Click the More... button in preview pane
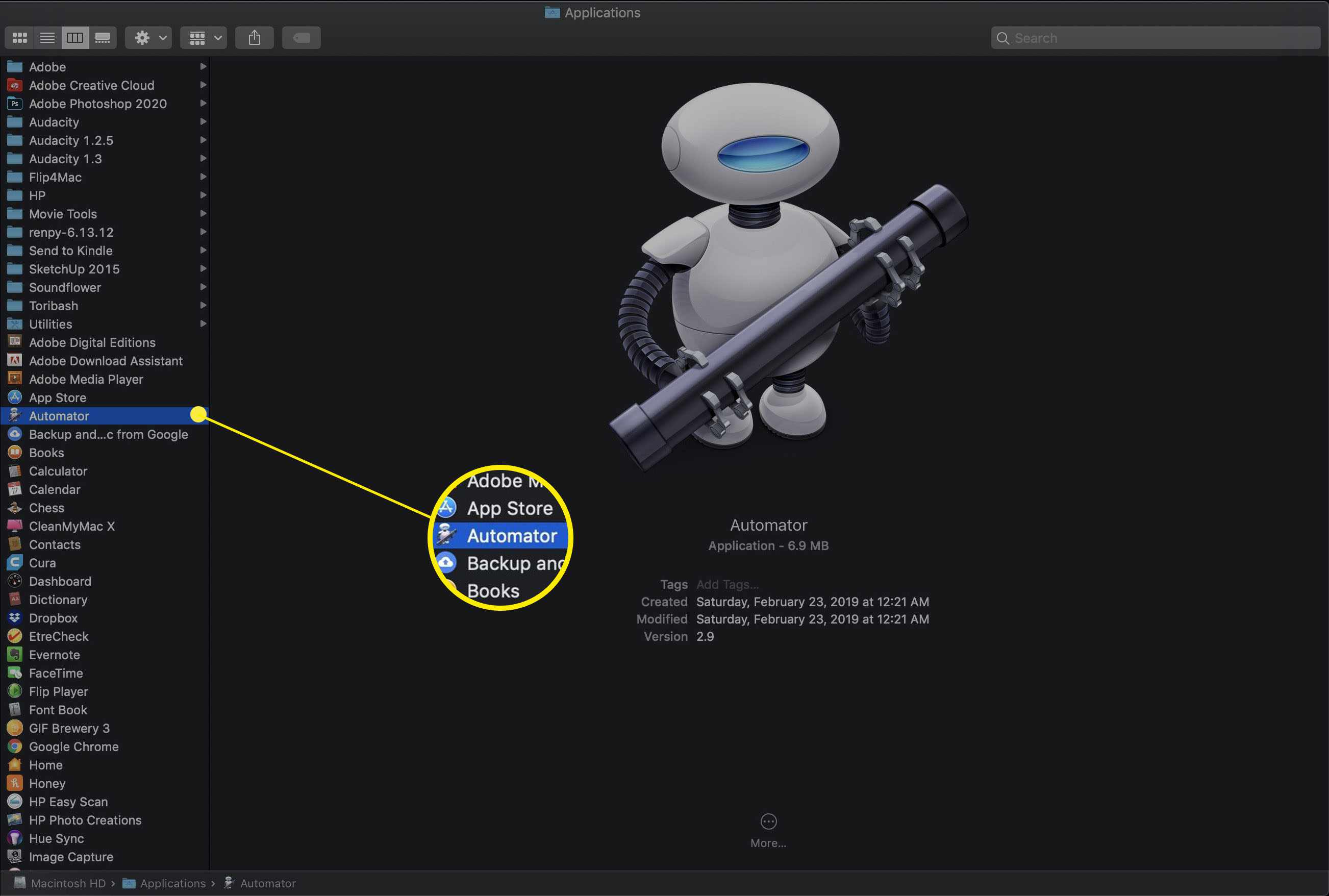Screen dimensions: 1329x896 pyautogui.click(x=768, y=830)
